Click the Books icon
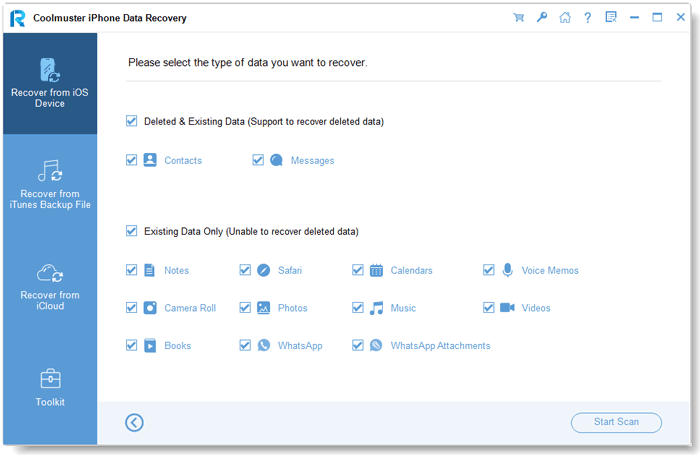Image resolution: width=700 pixels, height=455 pixels. coord(150,346)
